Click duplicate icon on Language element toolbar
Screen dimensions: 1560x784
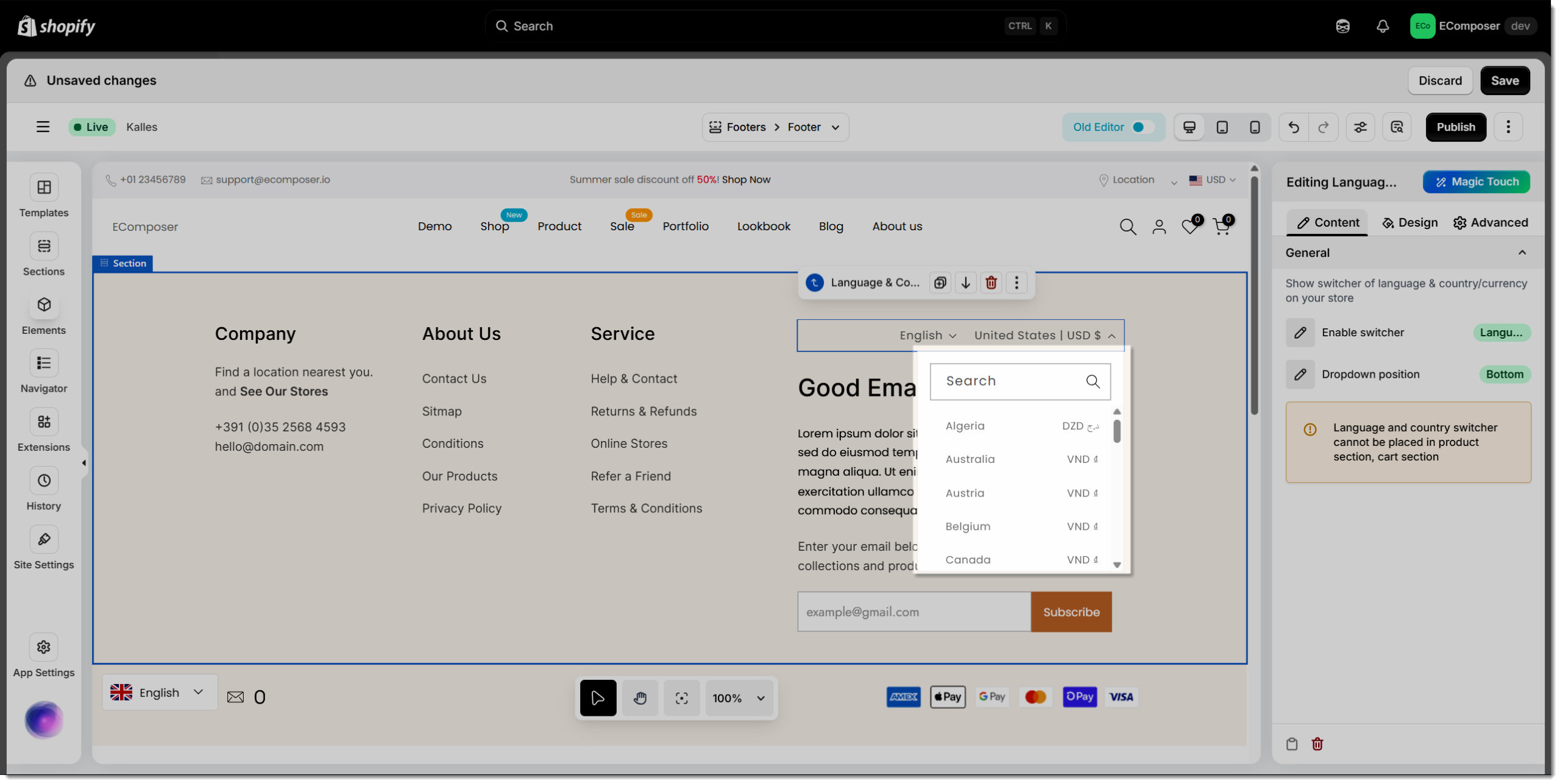click(x=940, y=283)
